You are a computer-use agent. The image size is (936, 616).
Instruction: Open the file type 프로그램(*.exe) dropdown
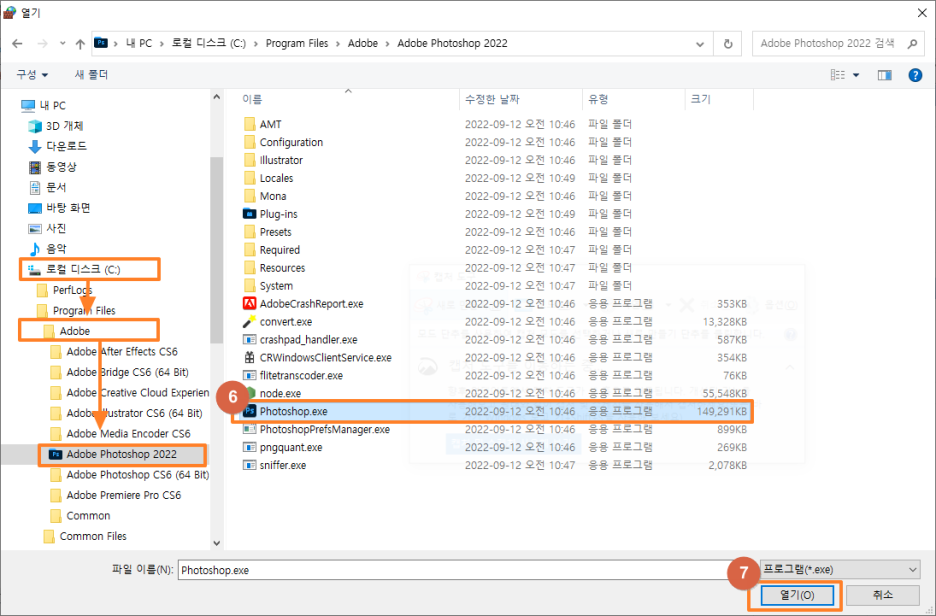click(x=840, y=570)
